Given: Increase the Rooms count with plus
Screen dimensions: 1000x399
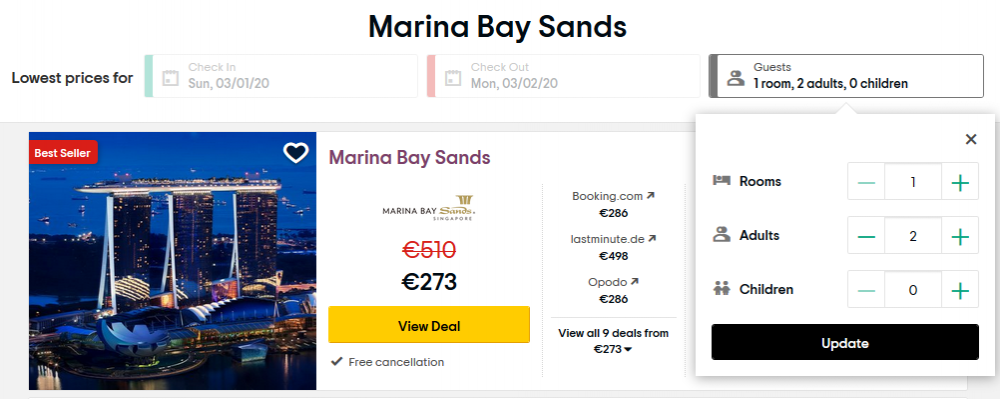Looking at the screenshot, I should (960, 182).
